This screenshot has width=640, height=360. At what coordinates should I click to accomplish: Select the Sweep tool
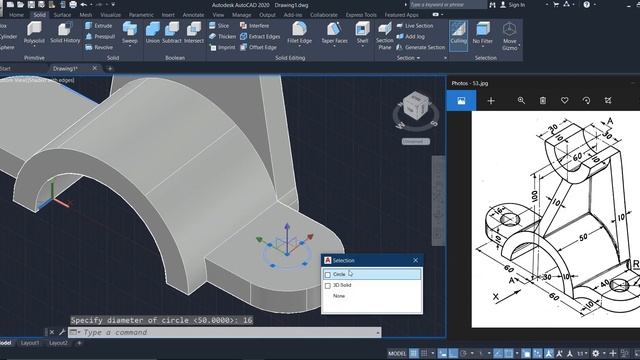tap(129, 33)
